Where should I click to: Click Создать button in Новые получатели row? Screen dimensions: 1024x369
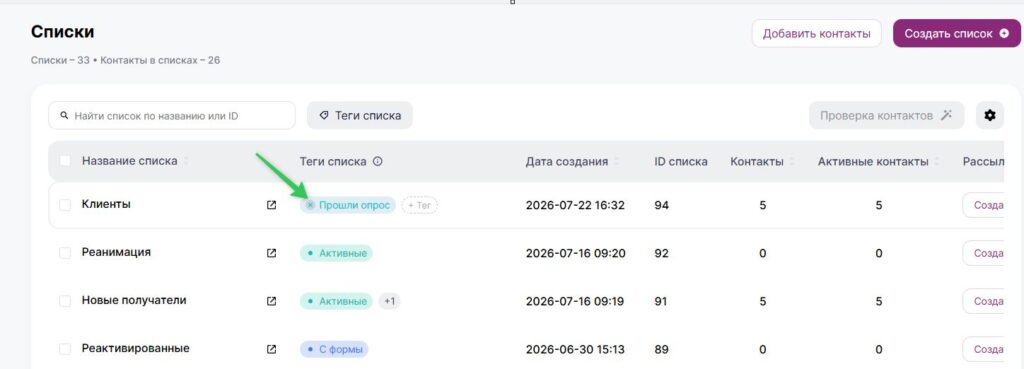tap(984, 301)
